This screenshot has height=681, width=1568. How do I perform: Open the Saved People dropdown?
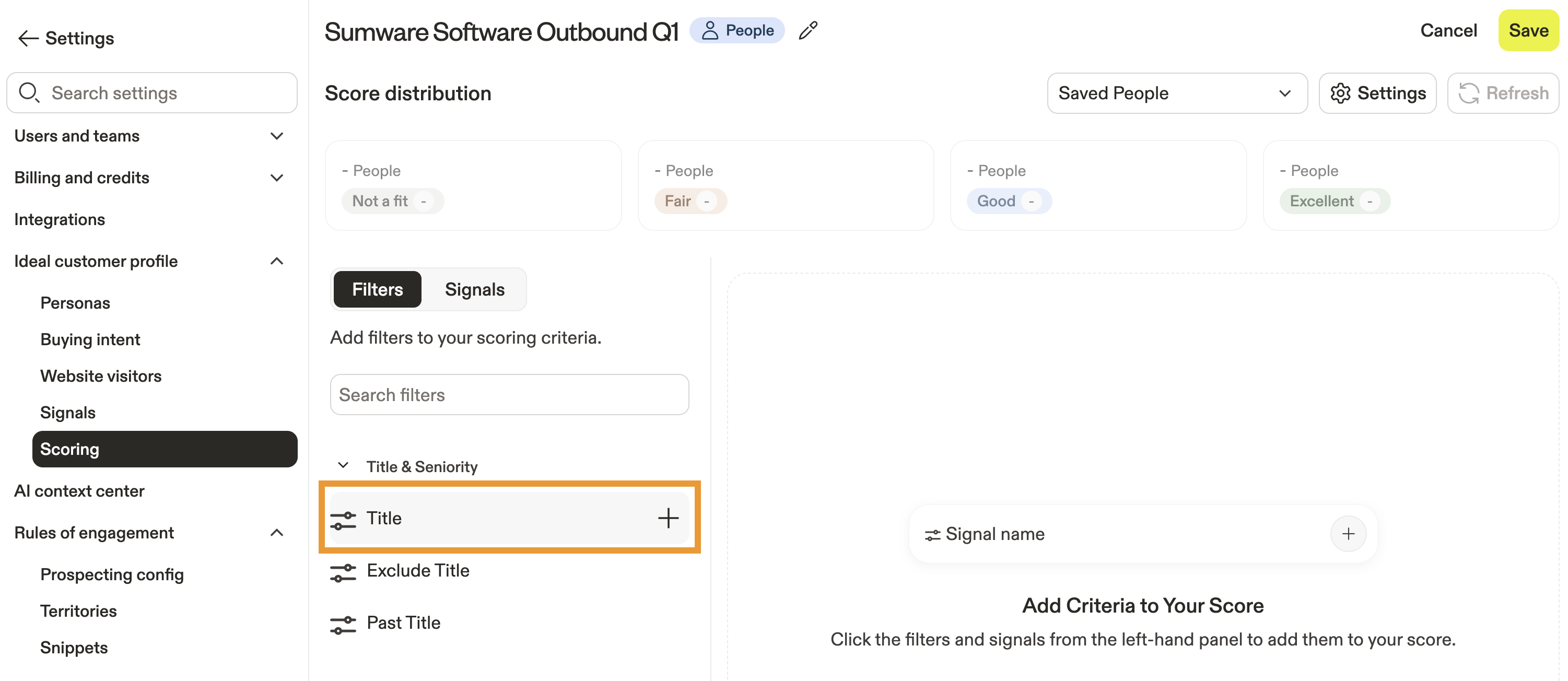pos(1177,93)
